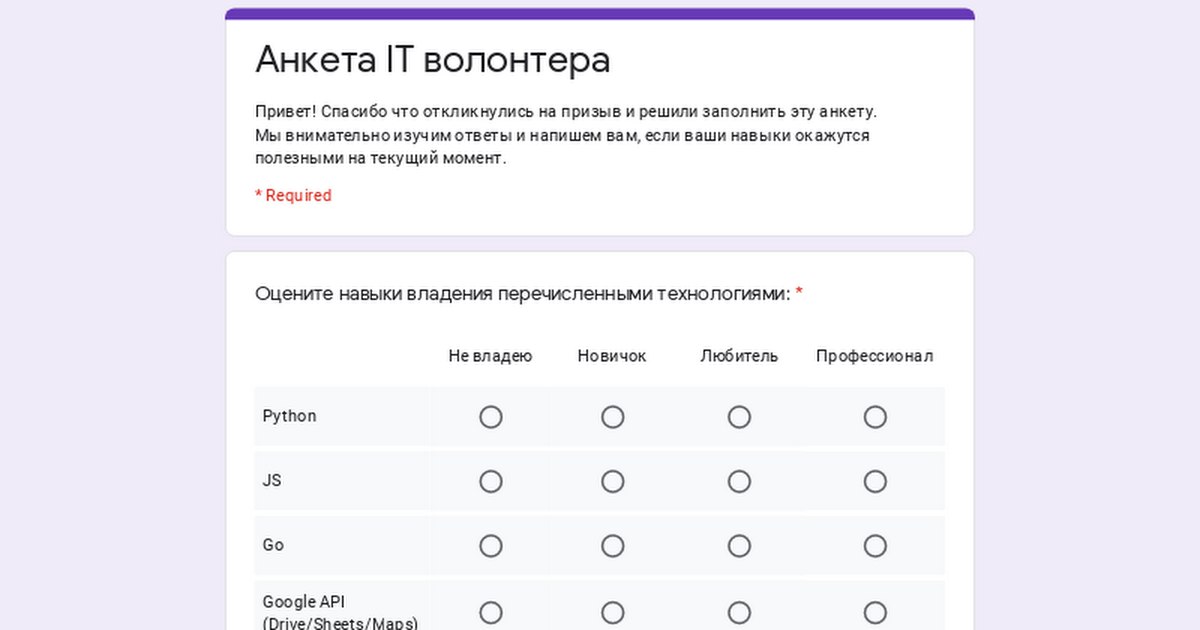Select 'Не владею' for Go
The image size is (1200, 630).
pyautogui.click(x=491, y=546)
